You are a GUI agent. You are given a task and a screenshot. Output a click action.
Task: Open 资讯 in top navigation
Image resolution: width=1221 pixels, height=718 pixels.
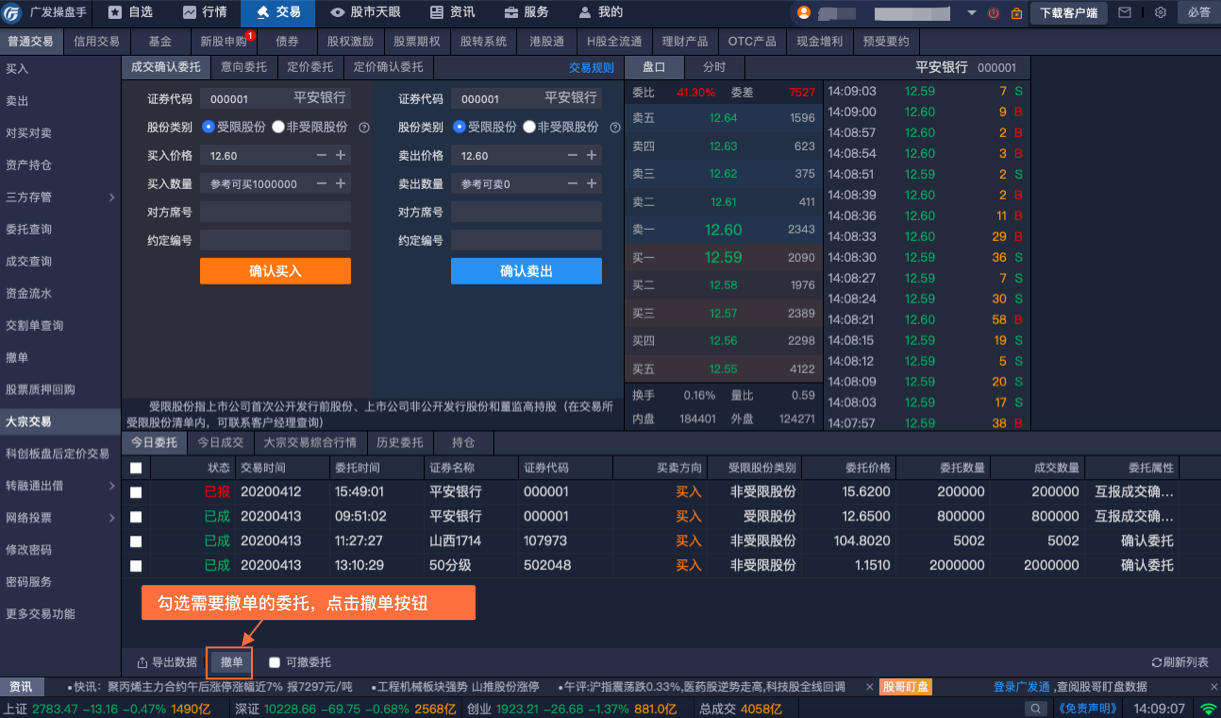(453, 13)
